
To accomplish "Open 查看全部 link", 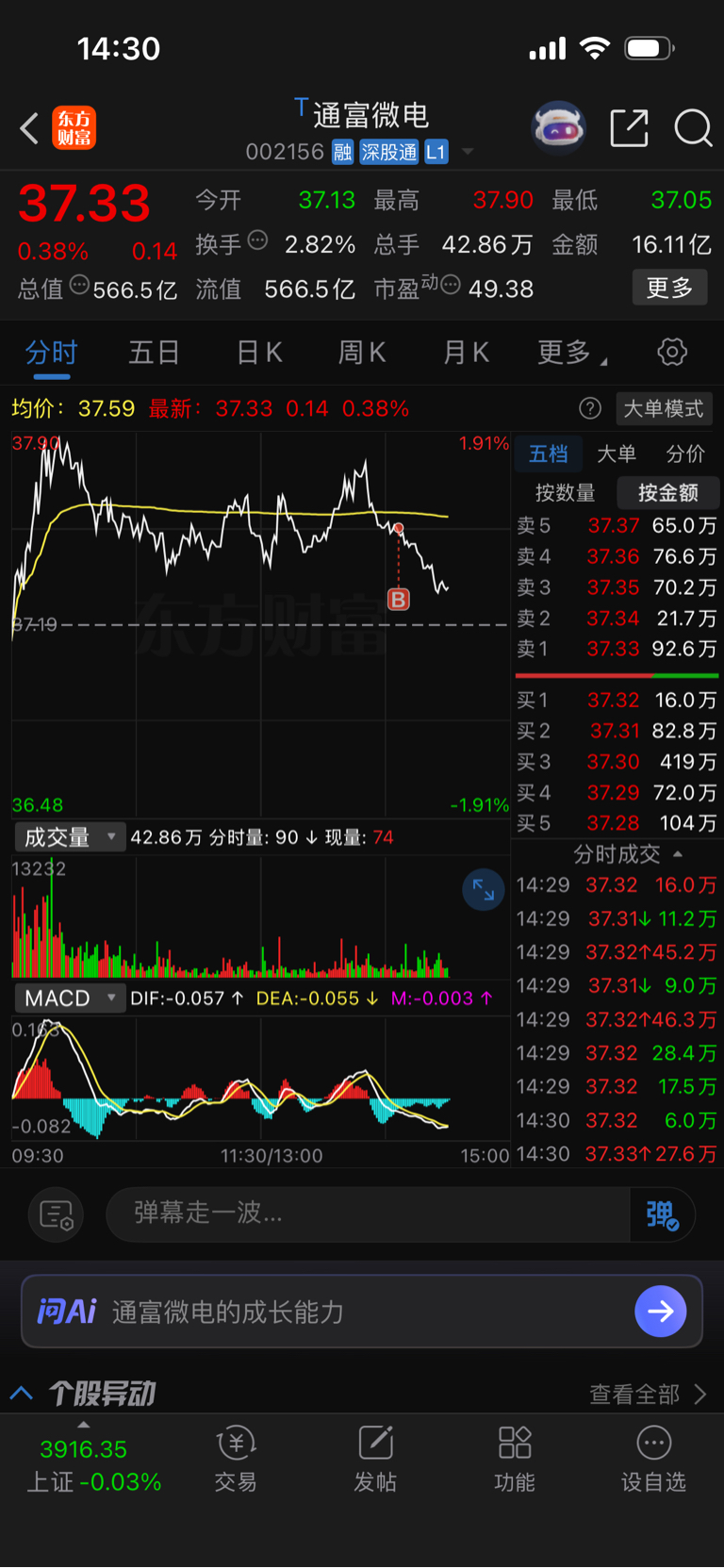I will [648, 1394].
